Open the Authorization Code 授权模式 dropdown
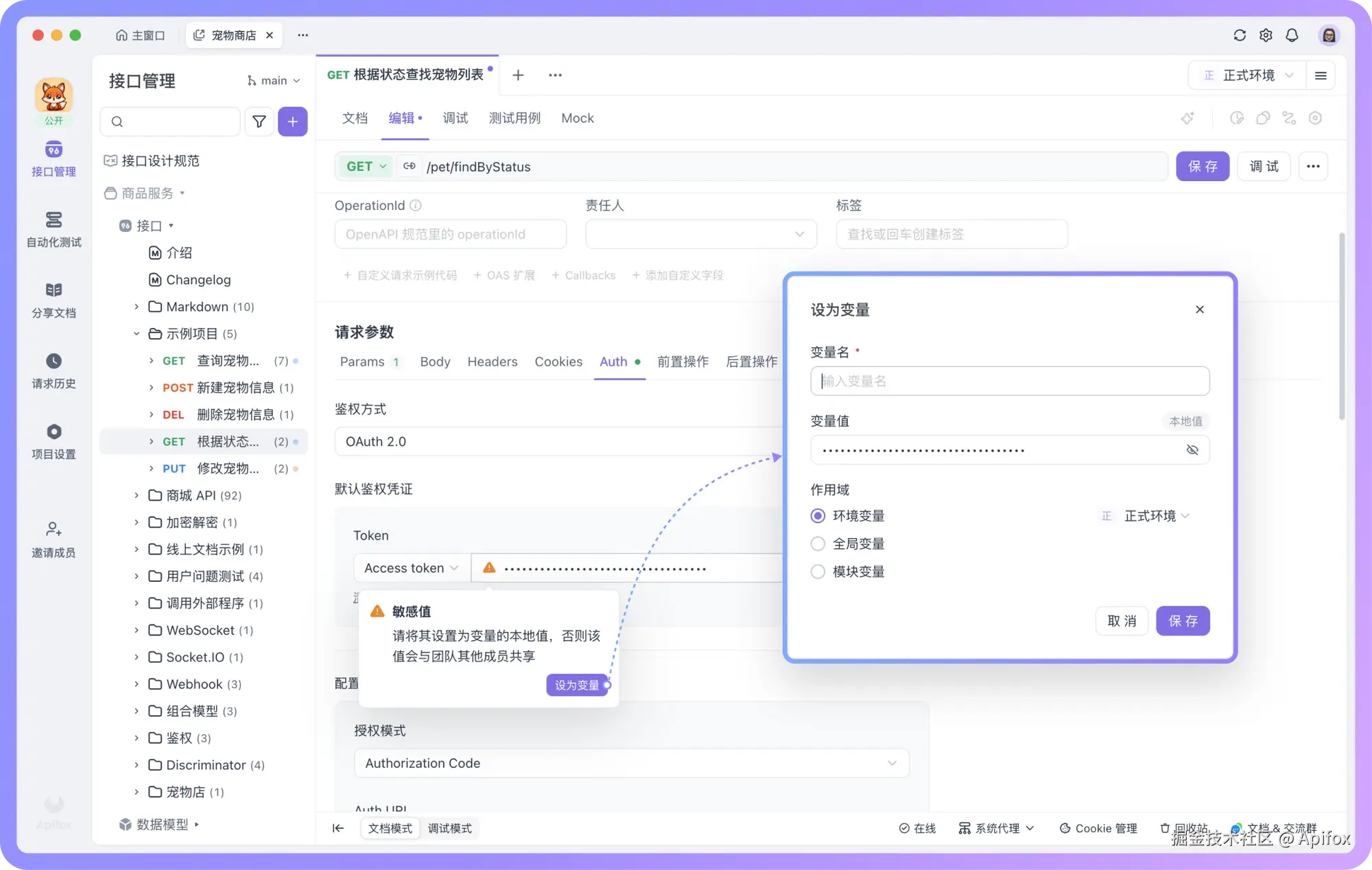The image size is (1372, 870). (631, 763)
